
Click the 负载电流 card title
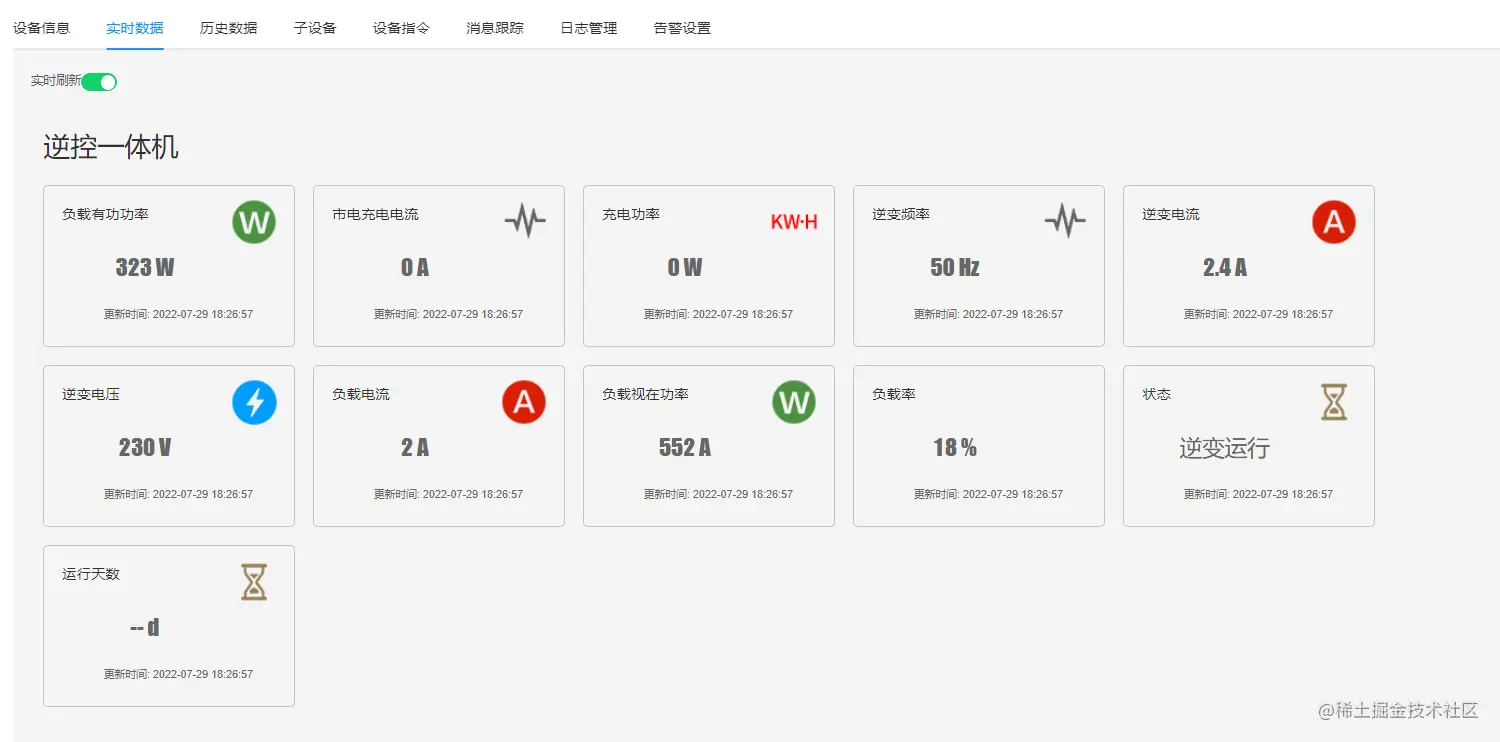click(x=361, y=394)
